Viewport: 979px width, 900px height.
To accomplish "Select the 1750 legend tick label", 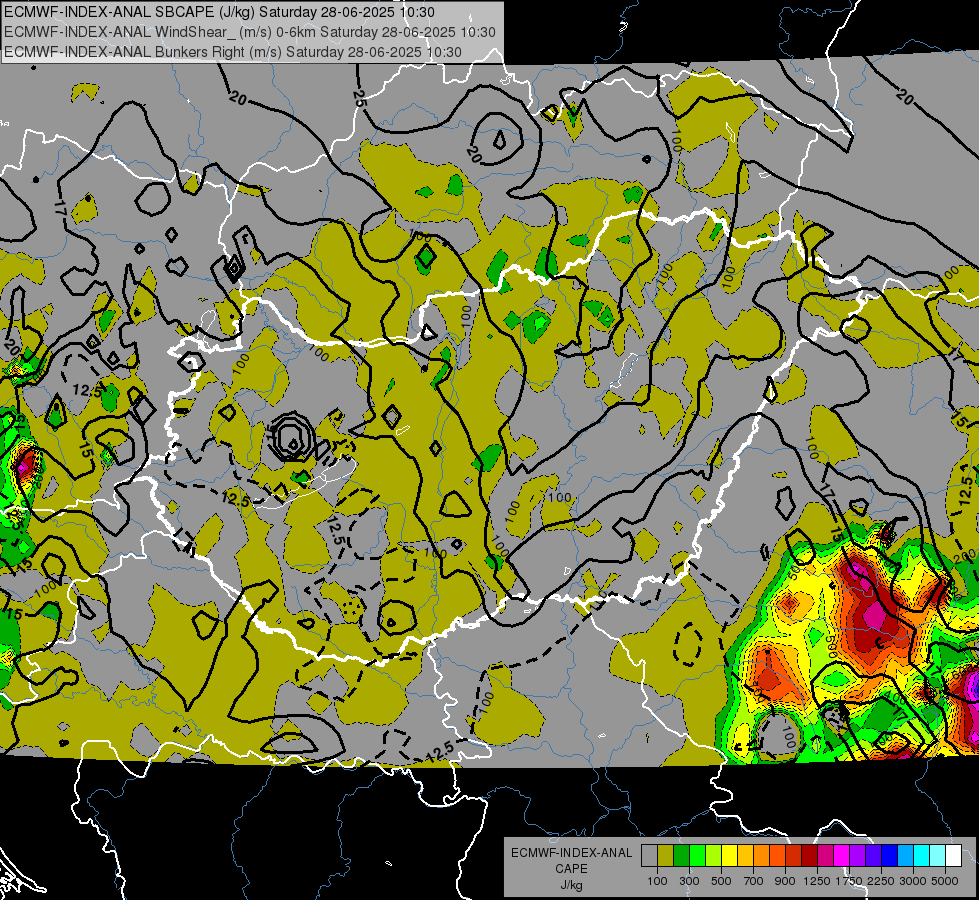I will coord(849,881).
